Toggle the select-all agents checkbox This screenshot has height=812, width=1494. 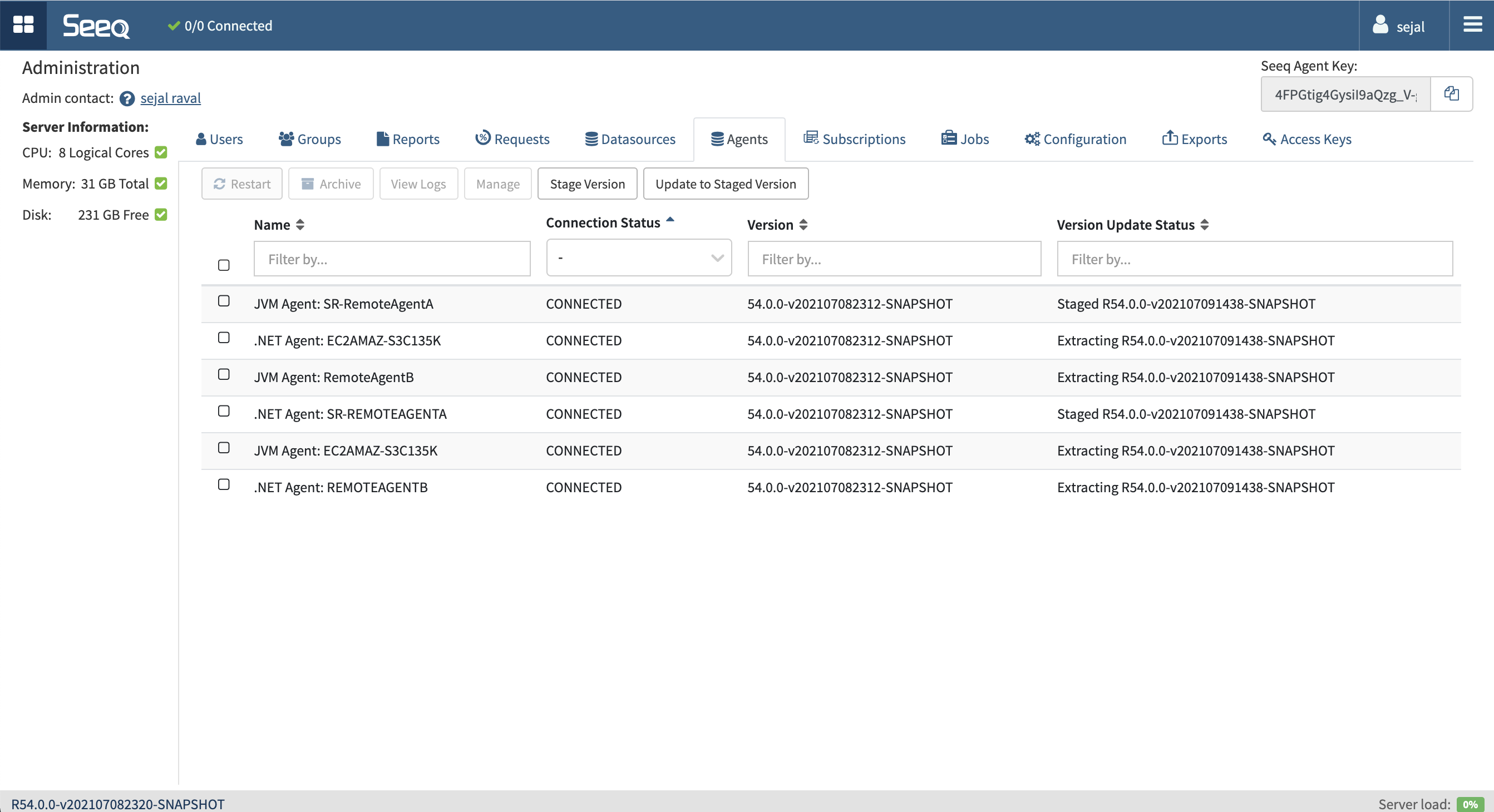(x=224, y=265)
